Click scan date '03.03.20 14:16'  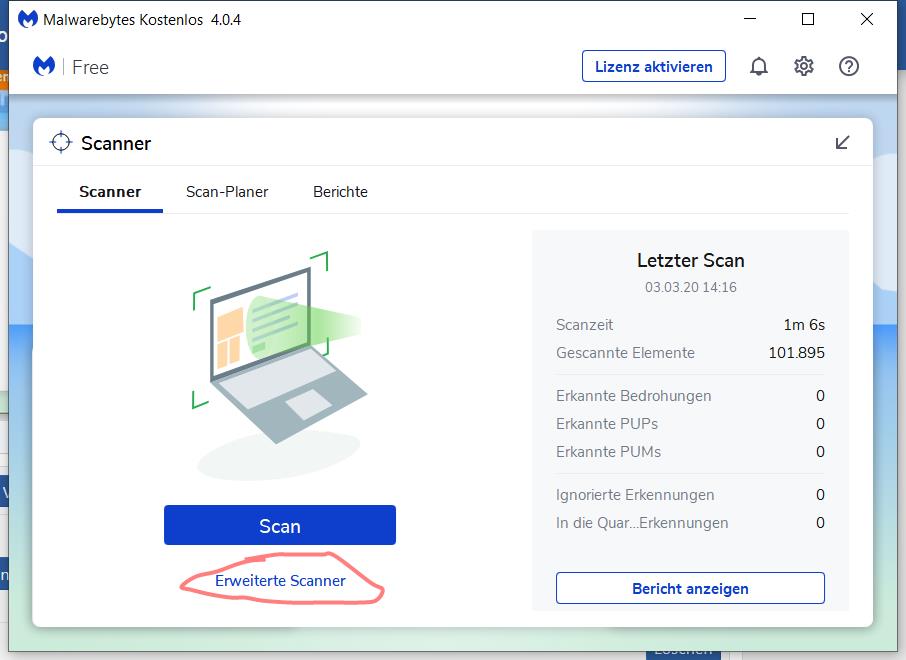click(690, 287)
